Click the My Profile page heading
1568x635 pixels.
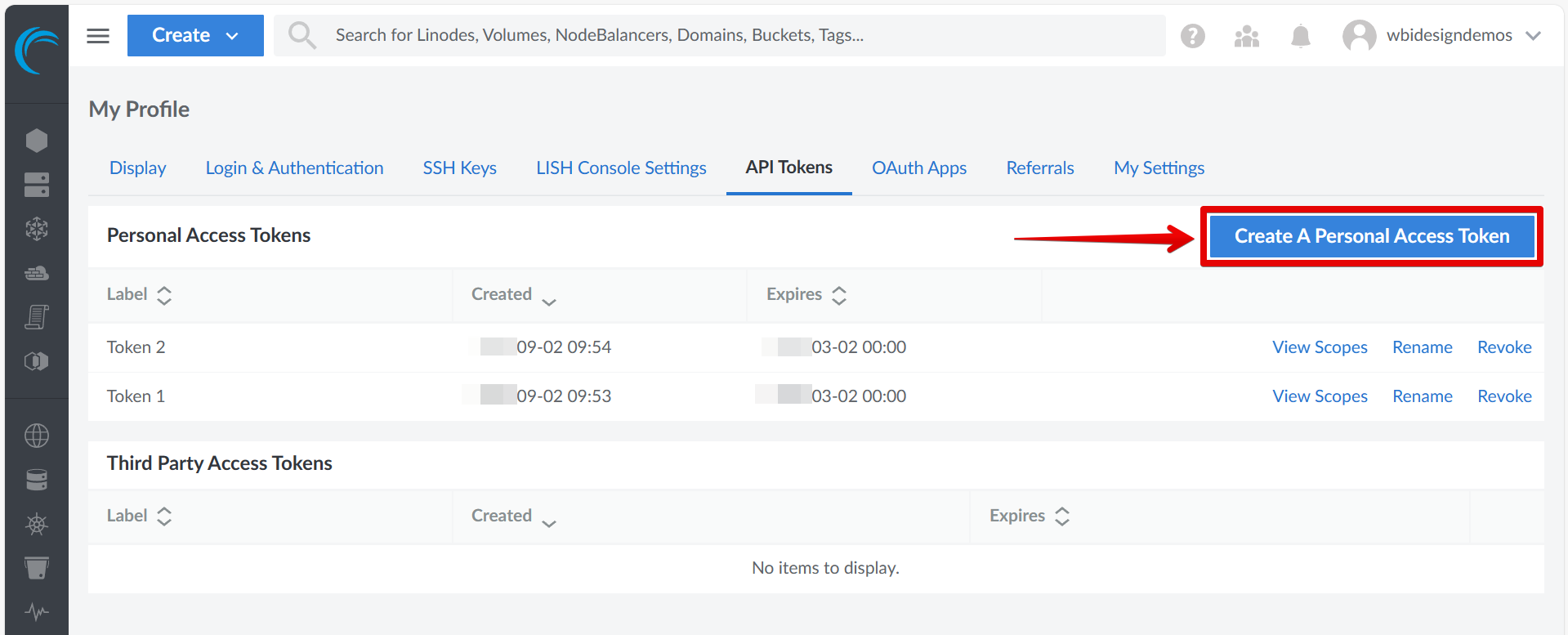pyautogui.click(x=139, y=110)
